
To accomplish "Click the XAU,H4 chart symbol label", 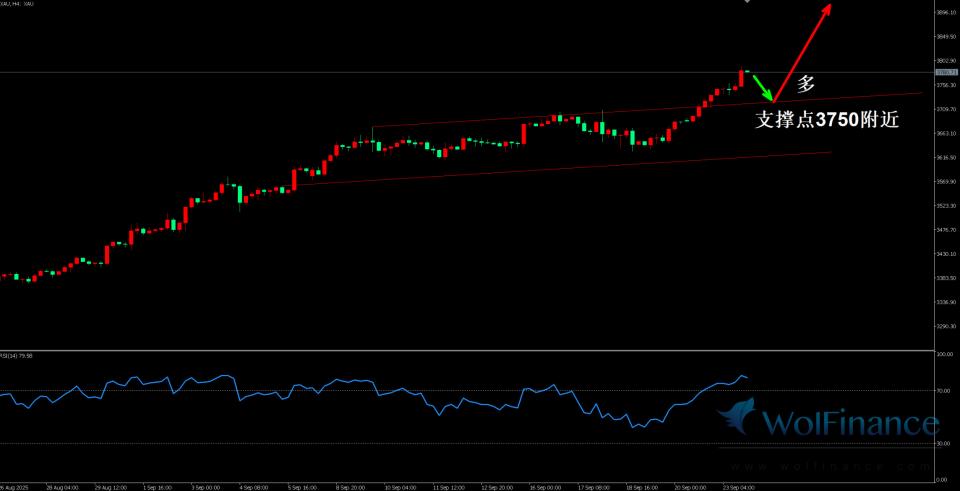I will 17,4.
